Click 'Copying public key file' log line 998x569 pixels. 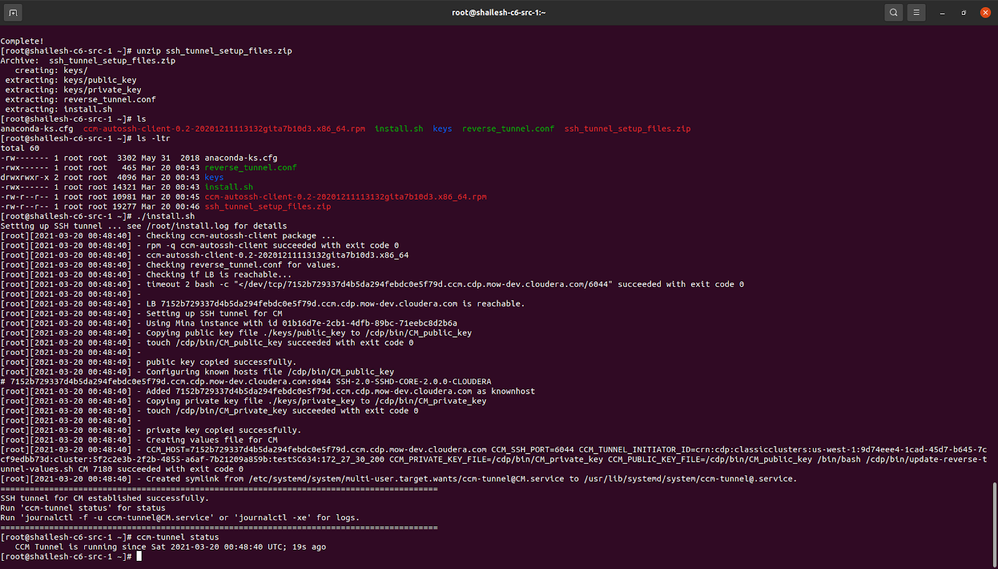(x=236, y=333)
